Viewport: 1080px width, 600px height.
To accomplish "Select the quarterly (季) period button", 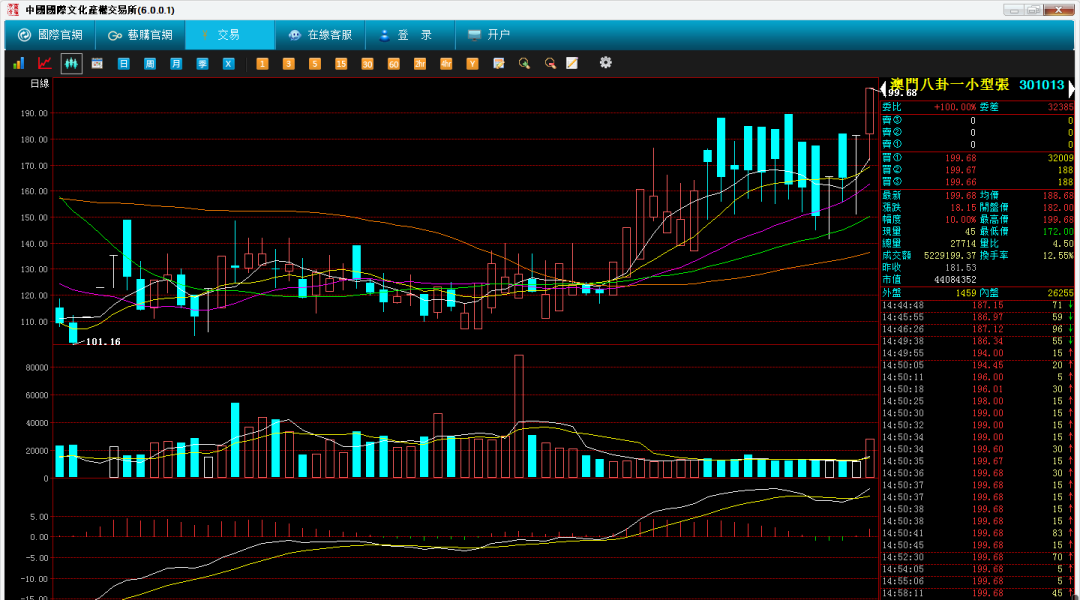I will pos(202,63).
